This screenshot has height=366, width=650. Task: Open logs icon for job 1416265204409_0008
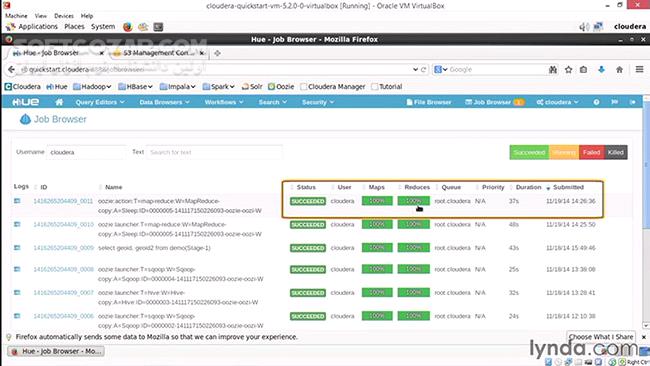[17, 269]
